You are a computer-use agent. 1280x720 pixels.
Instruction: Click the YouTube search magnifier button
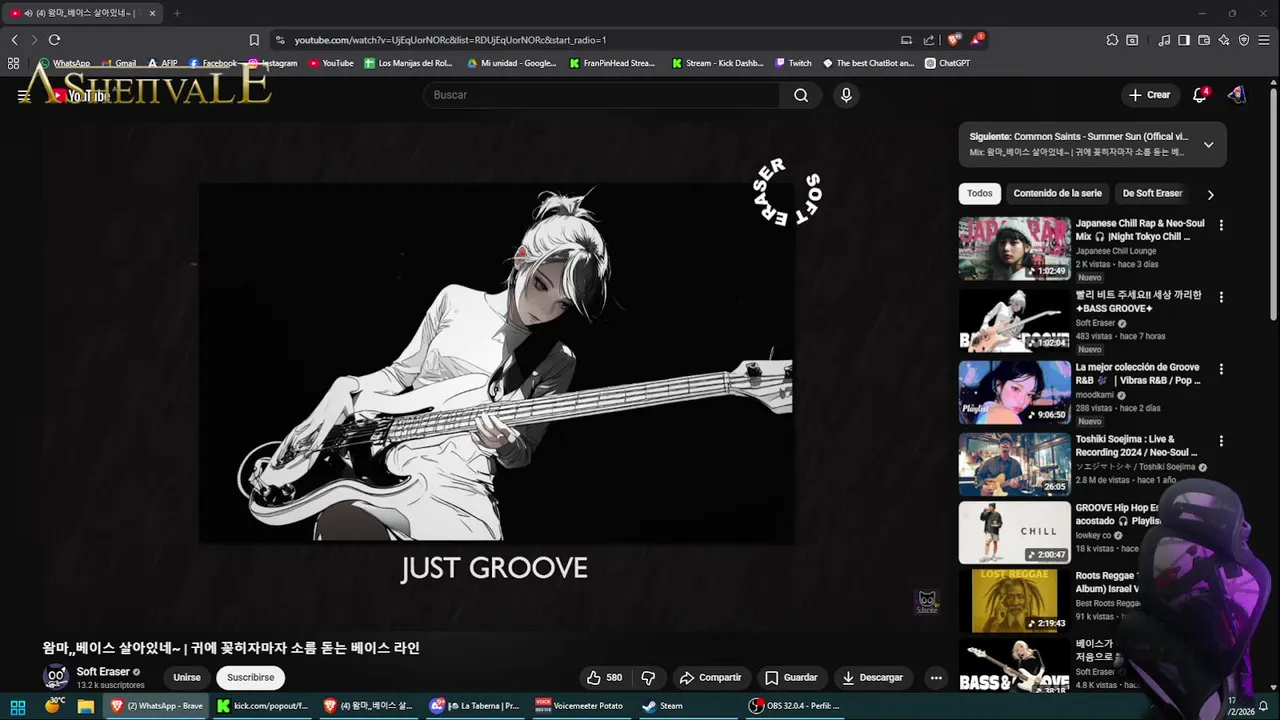[x=801, y=95]
